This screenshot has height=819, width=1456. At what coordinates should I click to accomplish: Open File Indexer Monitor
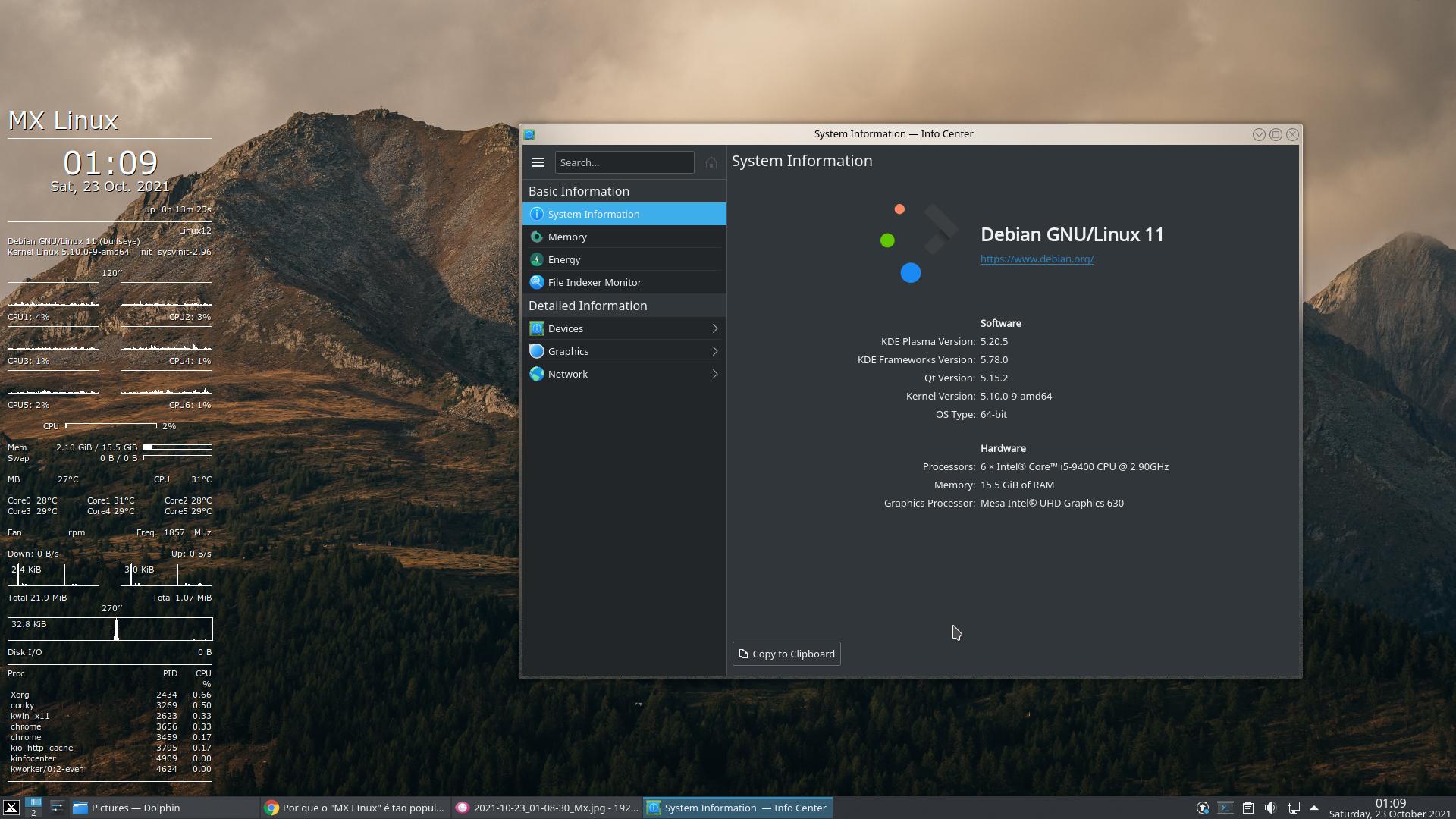tap(624, 282)
